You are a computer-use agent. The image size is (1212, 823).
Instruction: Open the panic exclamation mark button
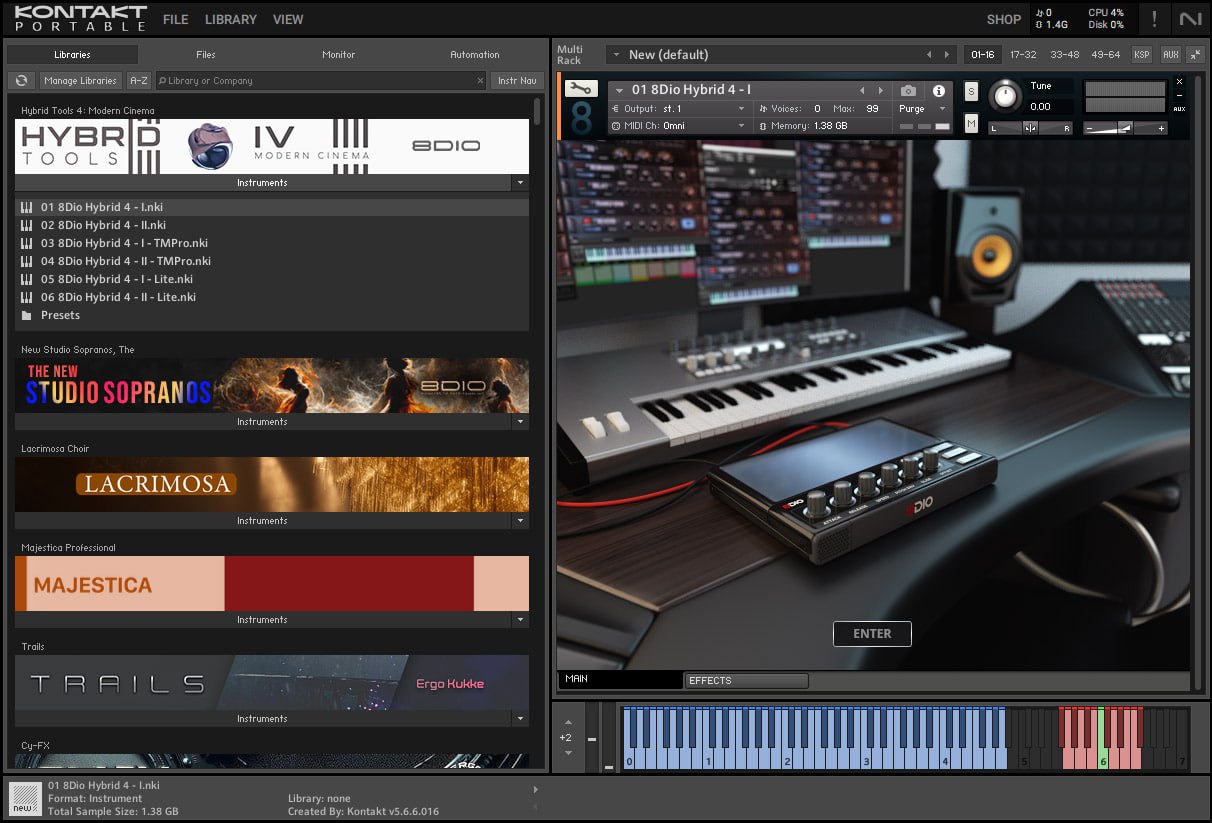[x=1155, y=19]
